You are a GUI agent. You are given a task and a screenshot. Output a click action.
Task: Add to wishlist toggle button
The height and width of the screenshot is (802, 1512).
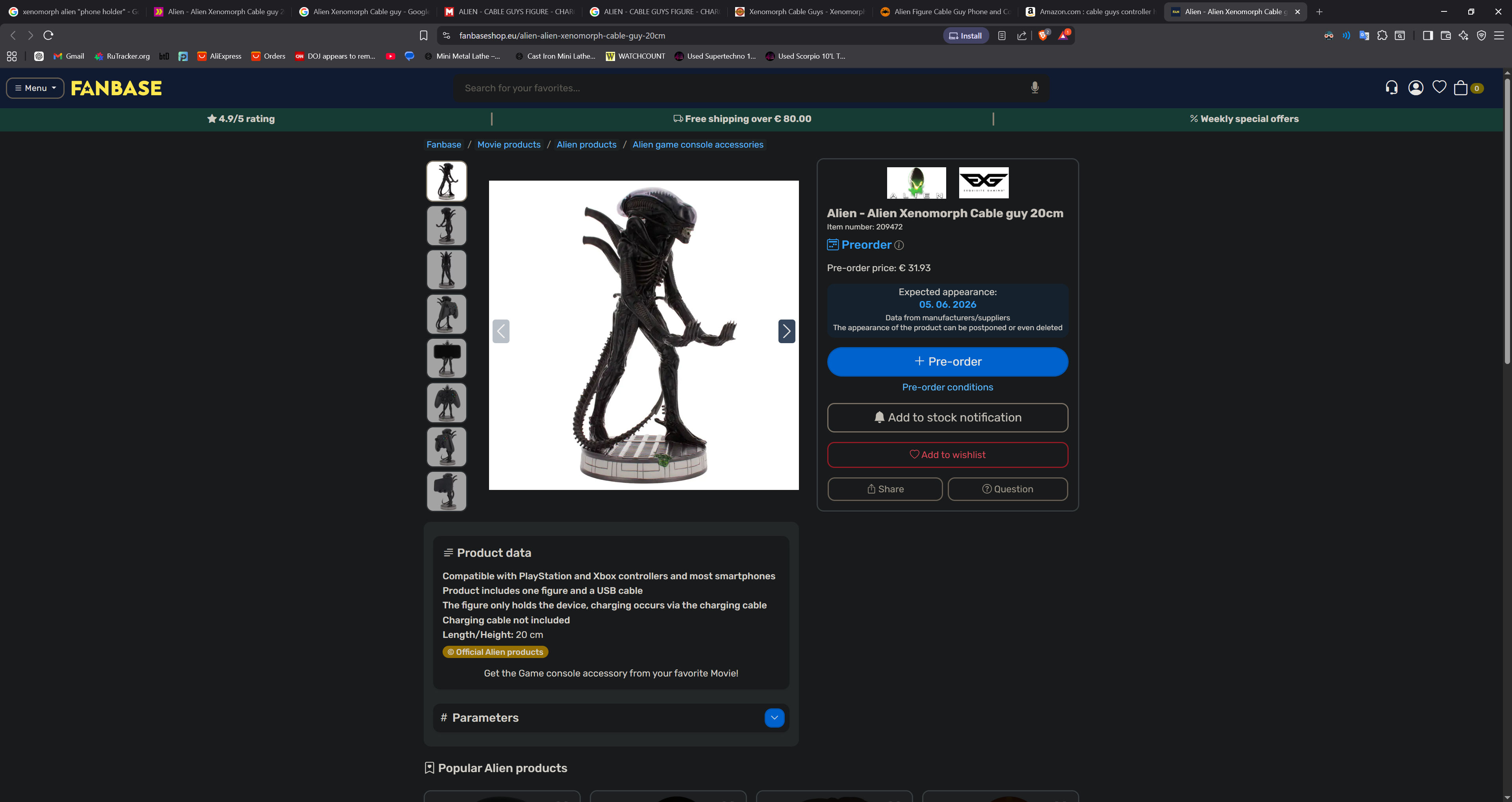point(947,455)
